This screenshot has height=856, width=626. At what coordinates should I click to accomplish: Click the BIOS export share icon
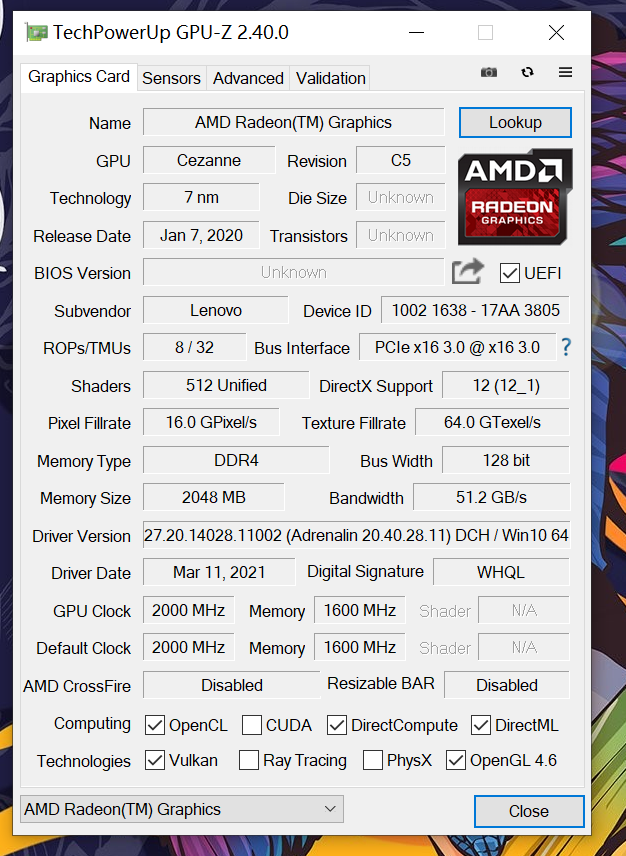[x=468, y=271]
